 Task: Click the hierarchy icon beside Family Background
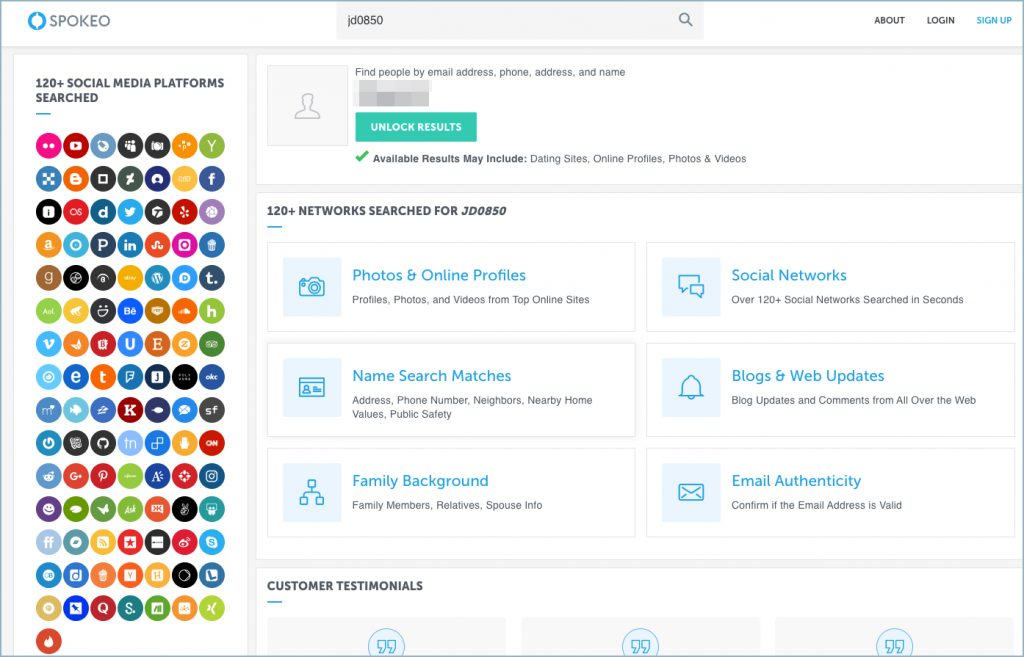[312, 492]
